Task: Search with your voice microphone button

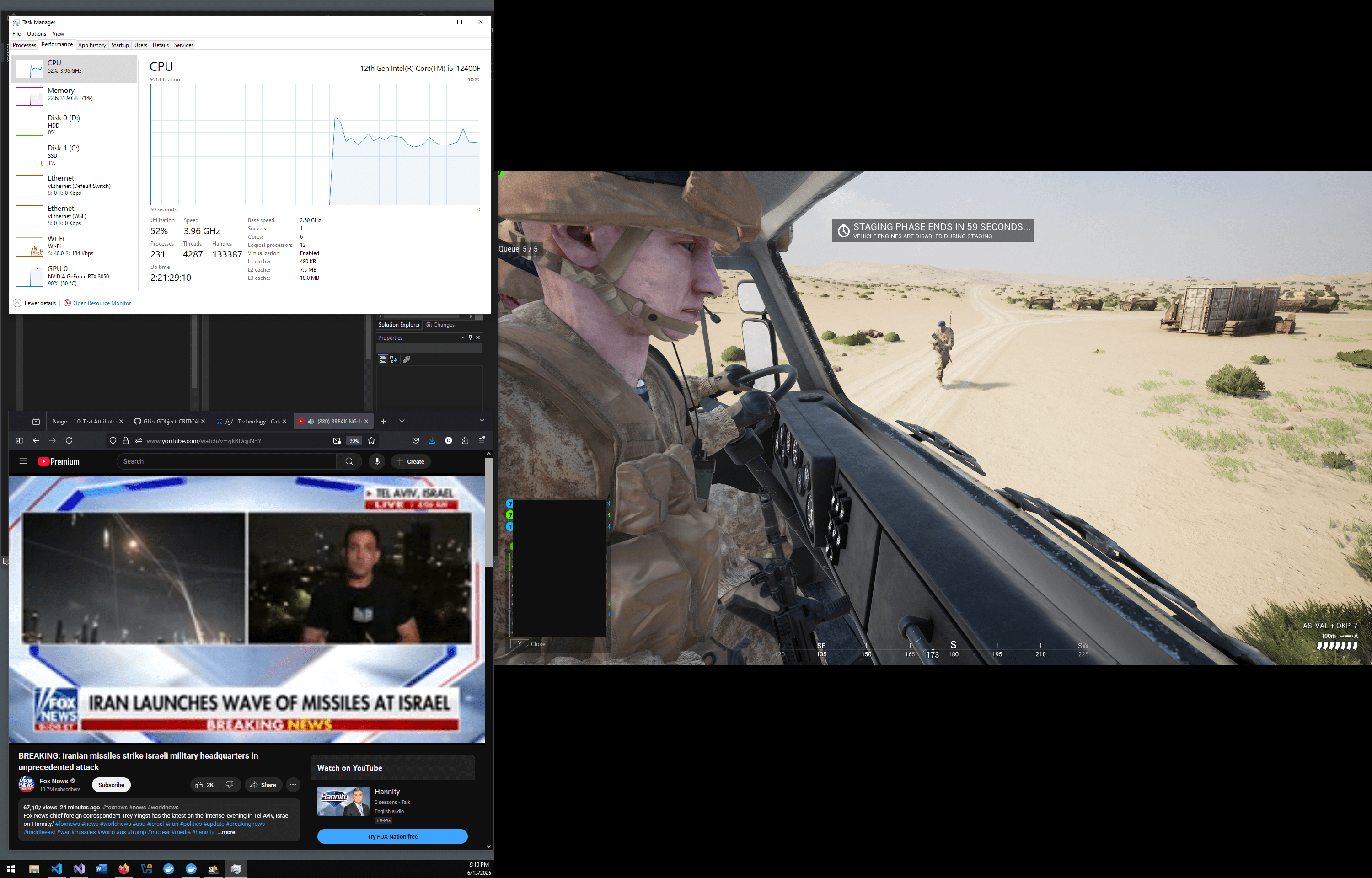Action: pyautogui.click(x=377, y=462)
